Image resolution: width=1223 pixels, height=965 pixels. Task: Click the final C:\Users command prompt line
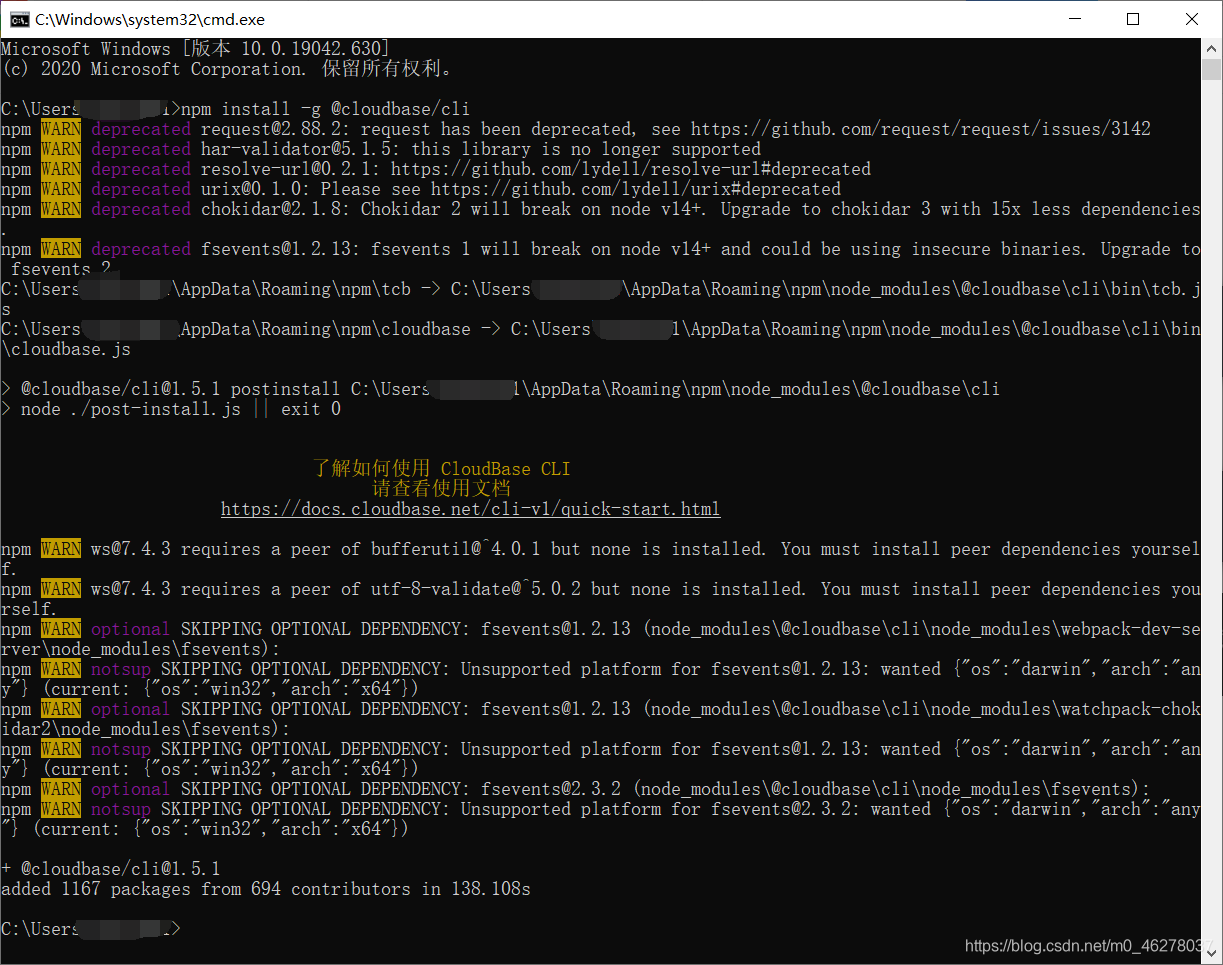point(91,929)
